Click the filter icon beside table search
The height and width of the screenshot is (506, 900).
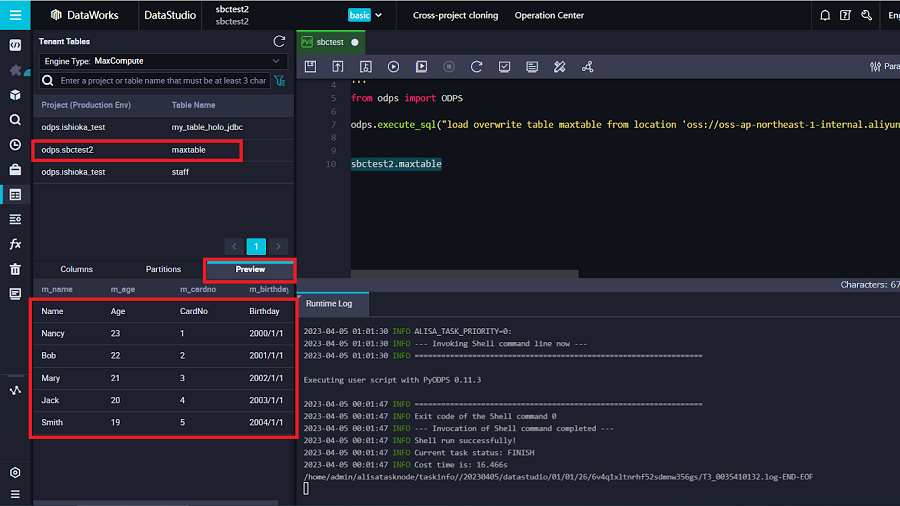279,81
